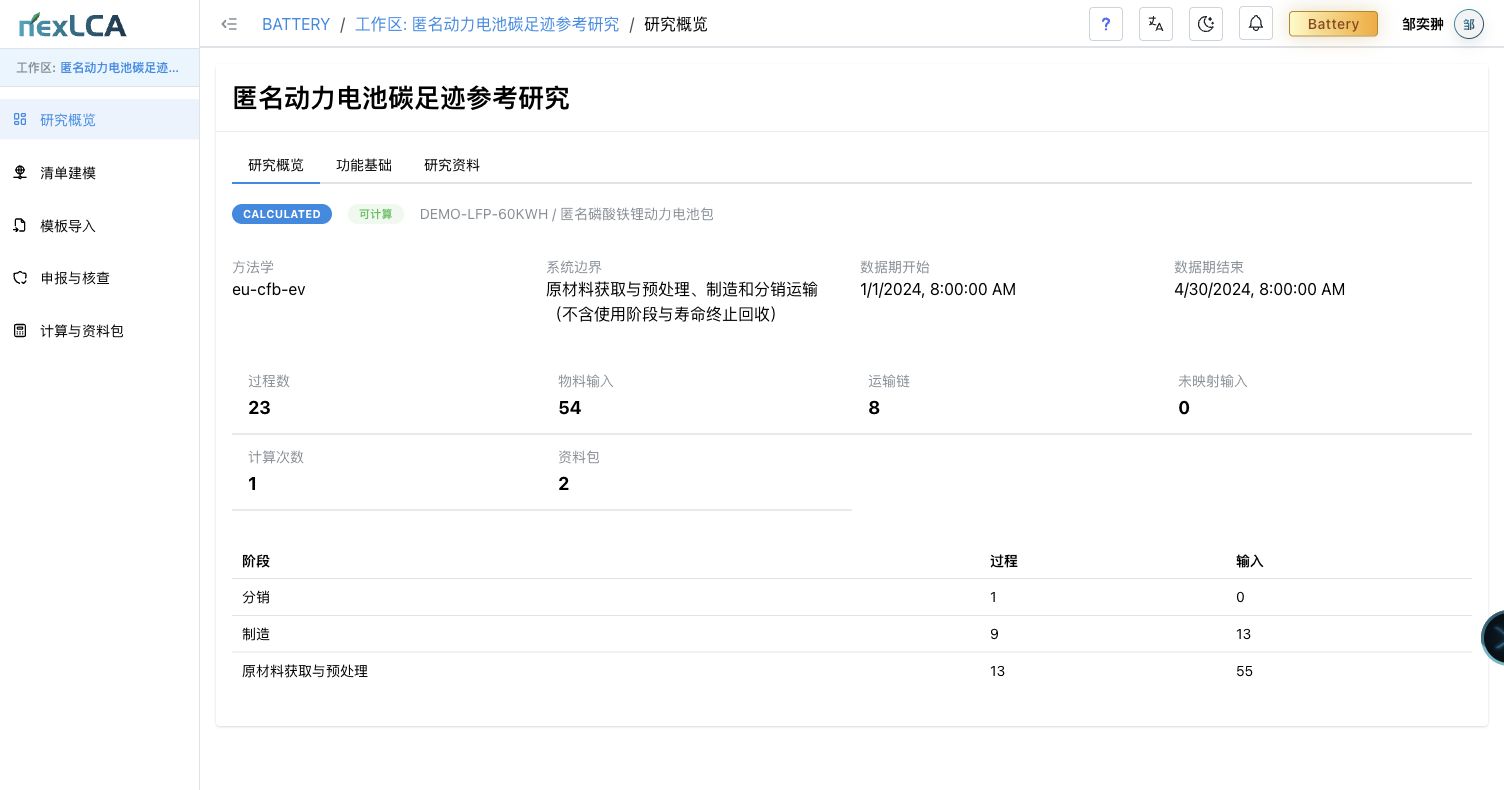
Task: Click the input count 13 for 制造
Action: pos(1243,634)
